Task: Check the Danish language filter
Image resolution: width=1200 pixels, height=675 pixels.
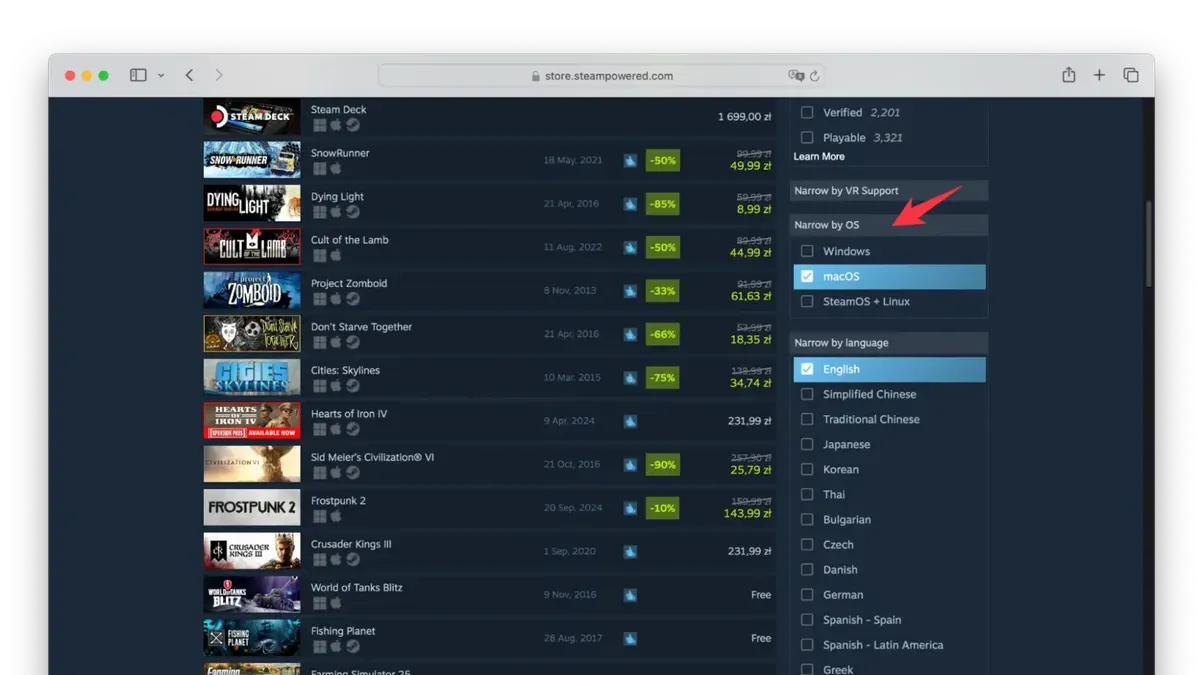Action: [x=807, y=570]
